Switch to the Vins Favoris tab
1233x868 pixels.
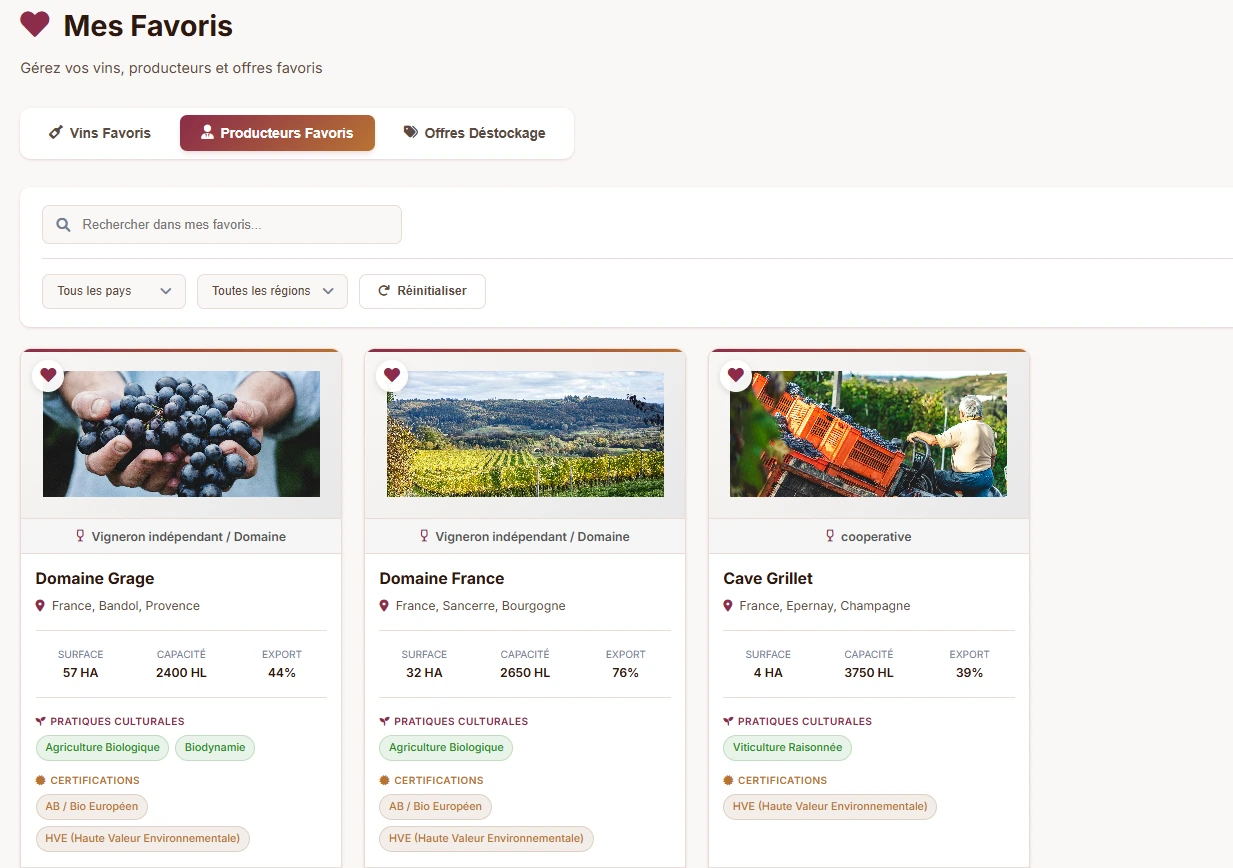[100, 133]
